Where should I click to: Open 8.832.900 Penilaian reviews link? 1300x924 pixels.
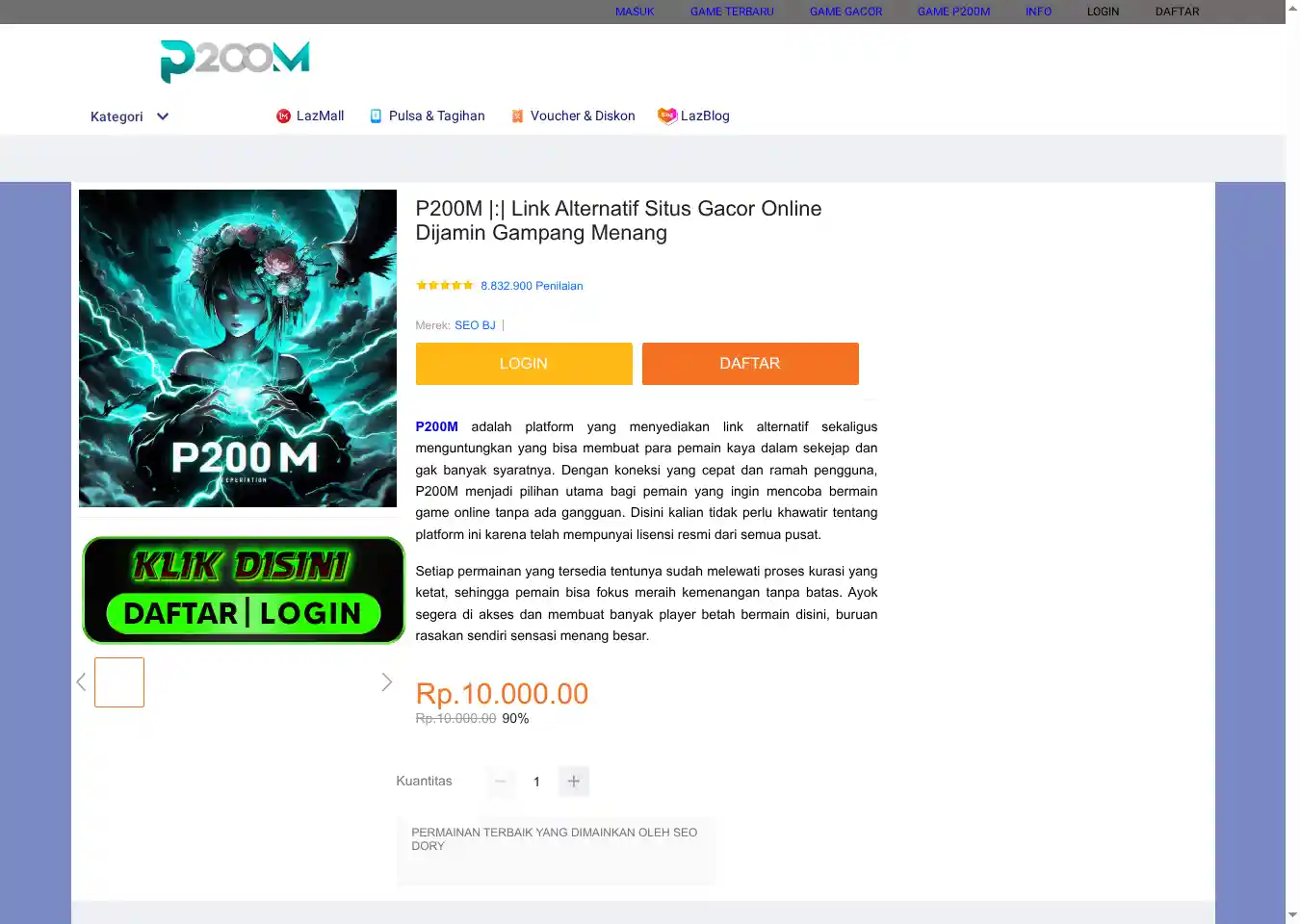tap(532, 286)
